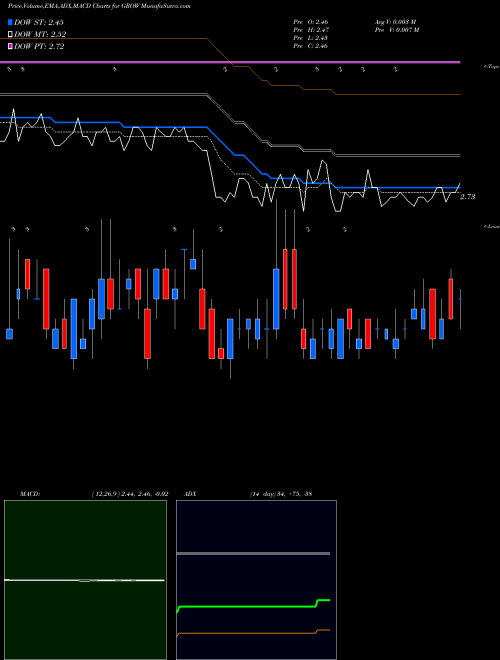
Task: Click the magenta horizontal PT line on the chart
Action: (230, 62)
